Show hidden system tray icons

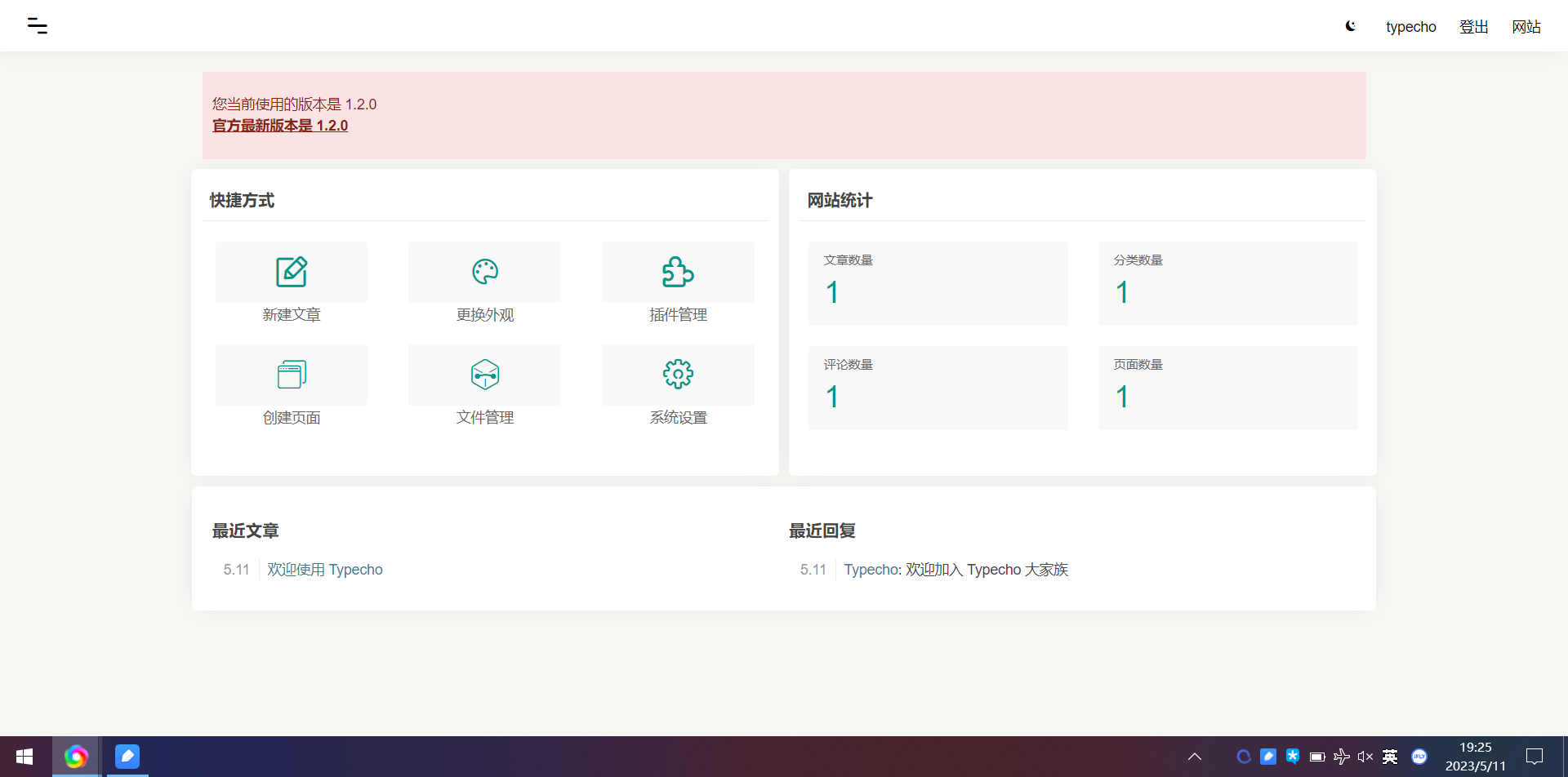1194,757
